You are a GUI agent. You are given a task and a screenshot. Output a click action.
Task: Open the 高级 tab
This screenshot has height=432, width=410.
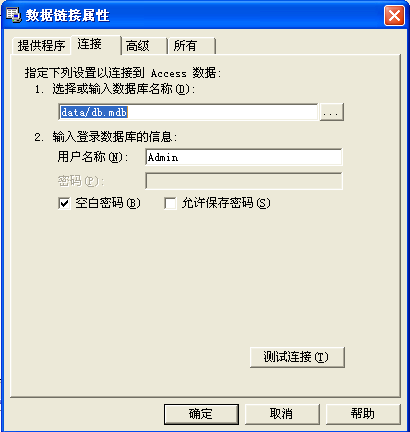(144, 46)
